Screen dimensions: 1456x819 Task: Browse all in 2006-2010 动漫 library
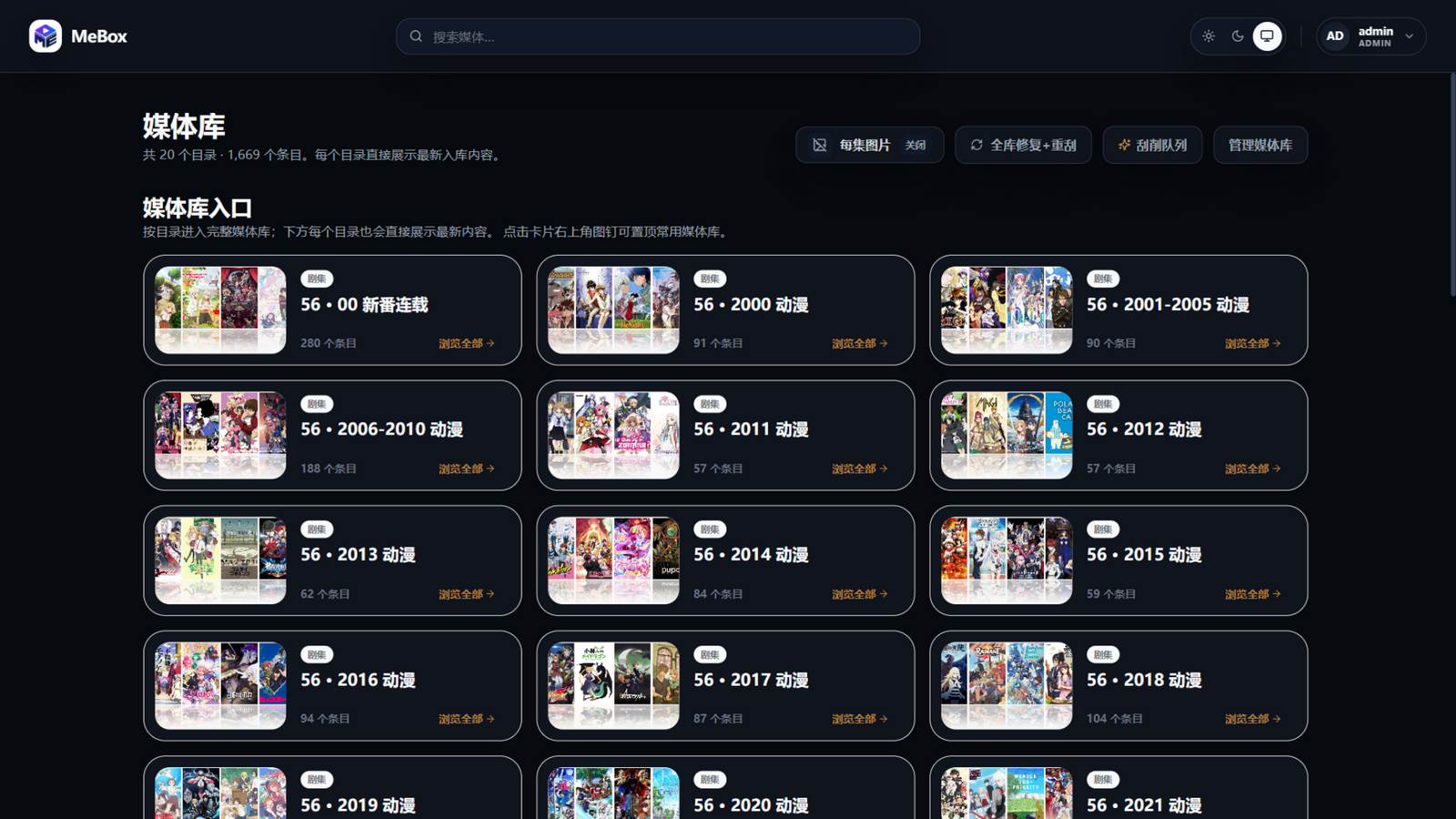(467, 469)
